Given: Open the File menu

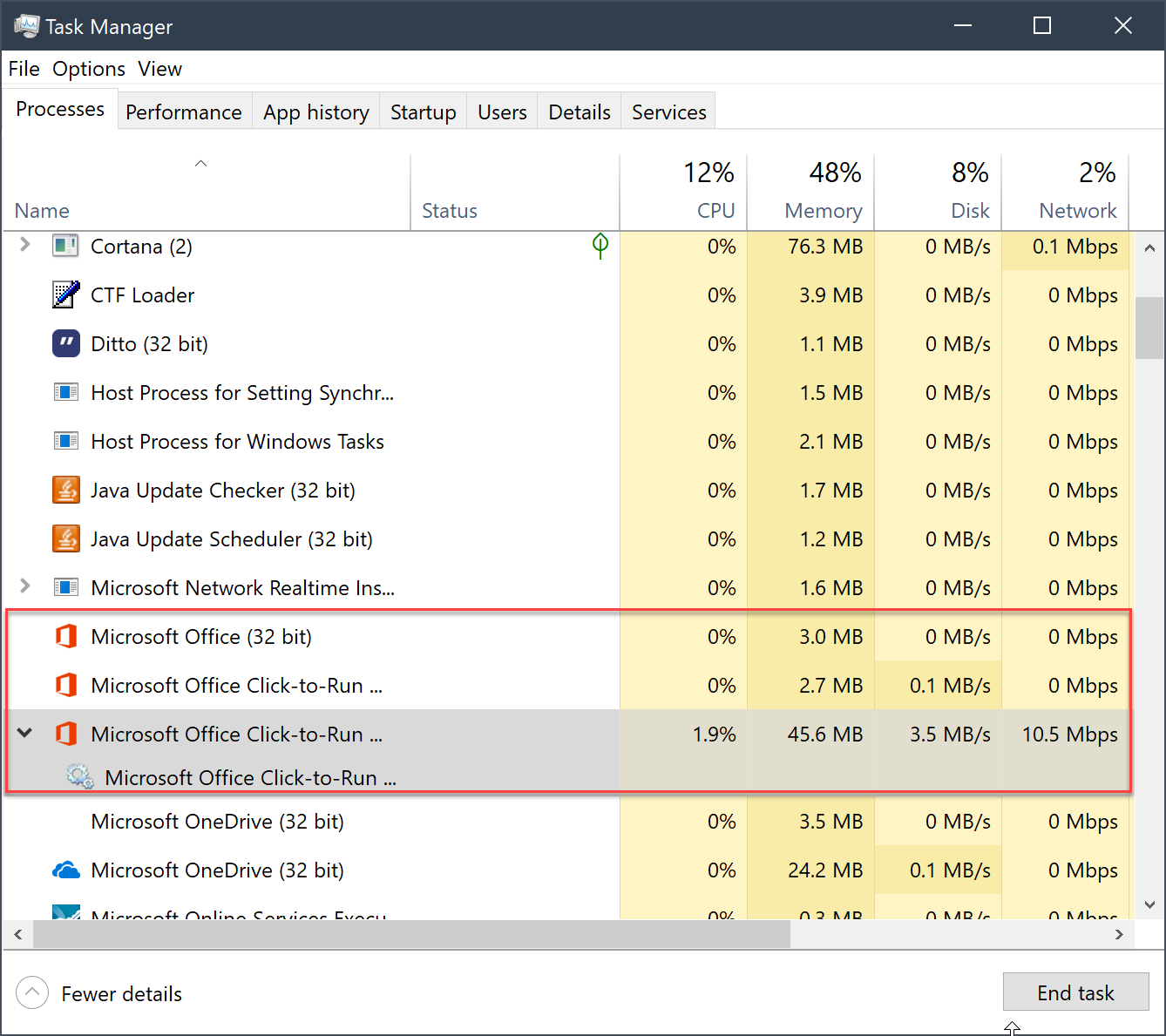Looking at the screenshot, I should pyautogui.click(x=24, y=69).
